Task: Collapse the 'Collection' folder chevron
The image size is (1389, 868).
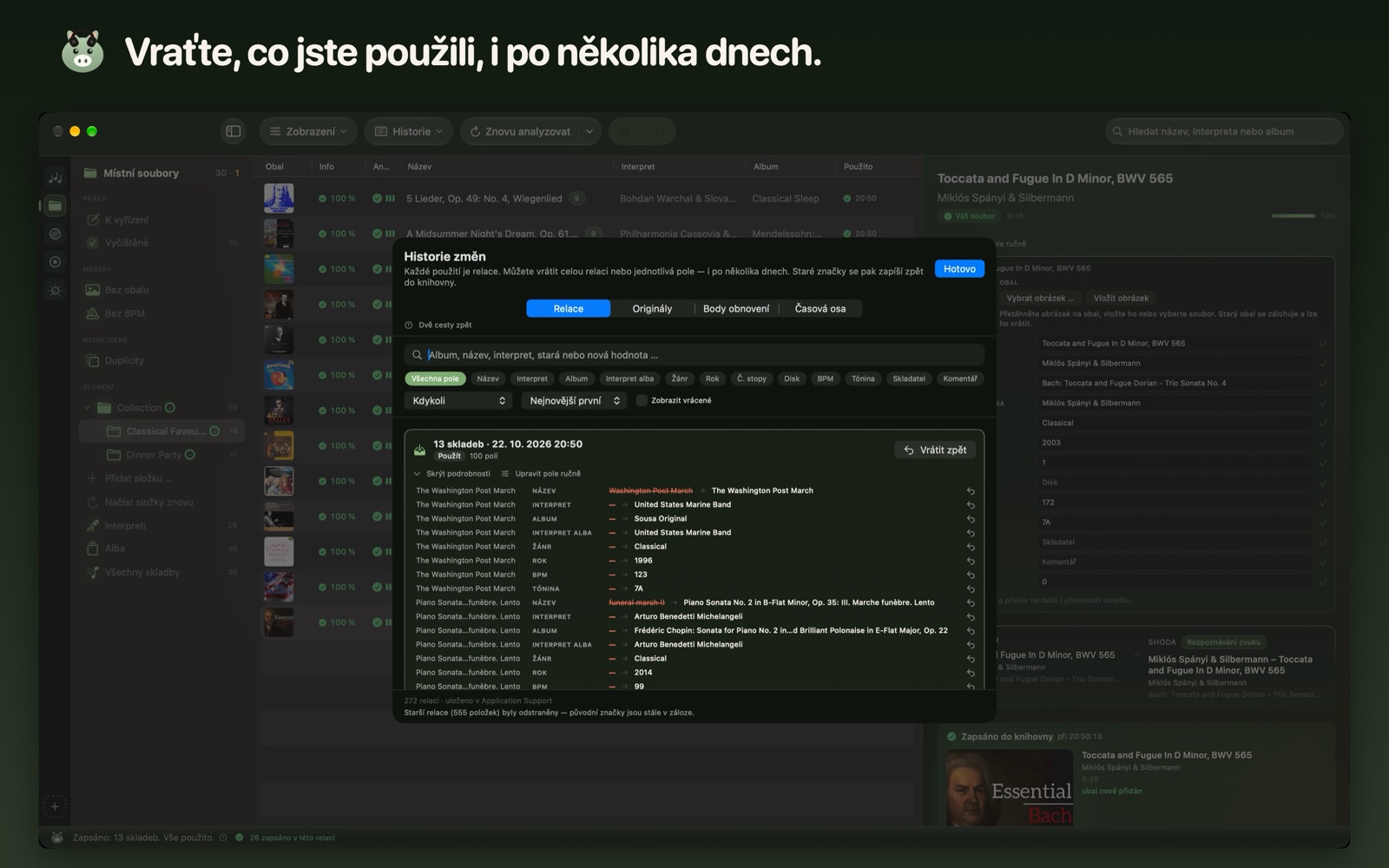Action: point(88,408)
